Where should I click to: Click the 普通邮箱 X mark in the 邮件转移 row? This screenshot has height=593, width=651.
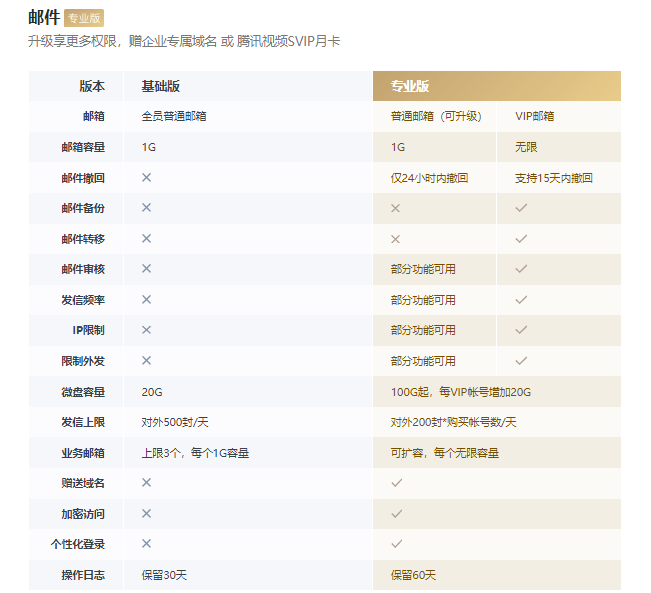click(395, 239)
